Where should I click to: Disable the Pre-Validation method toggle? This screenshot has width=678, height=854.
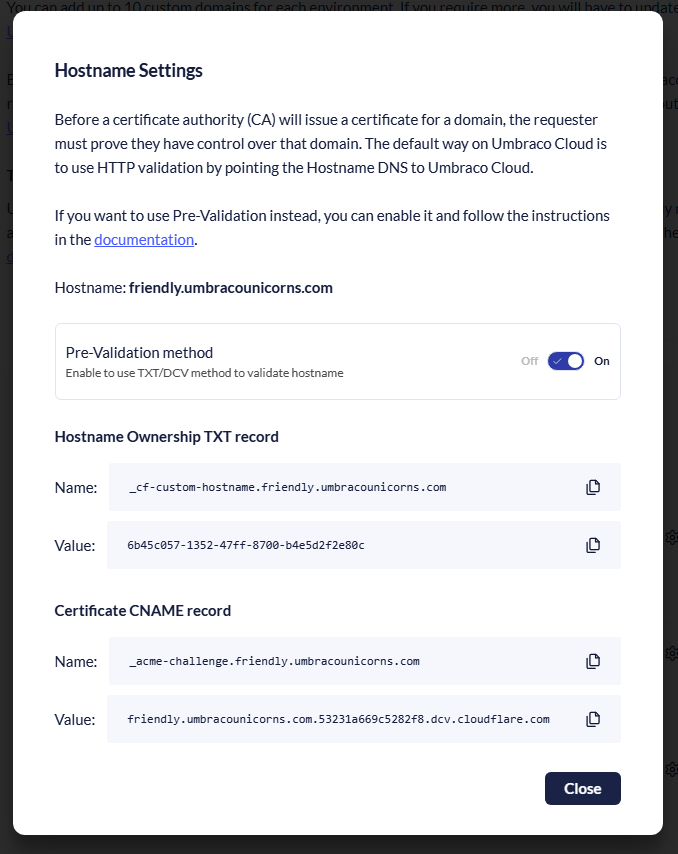(x=566, y=361)
